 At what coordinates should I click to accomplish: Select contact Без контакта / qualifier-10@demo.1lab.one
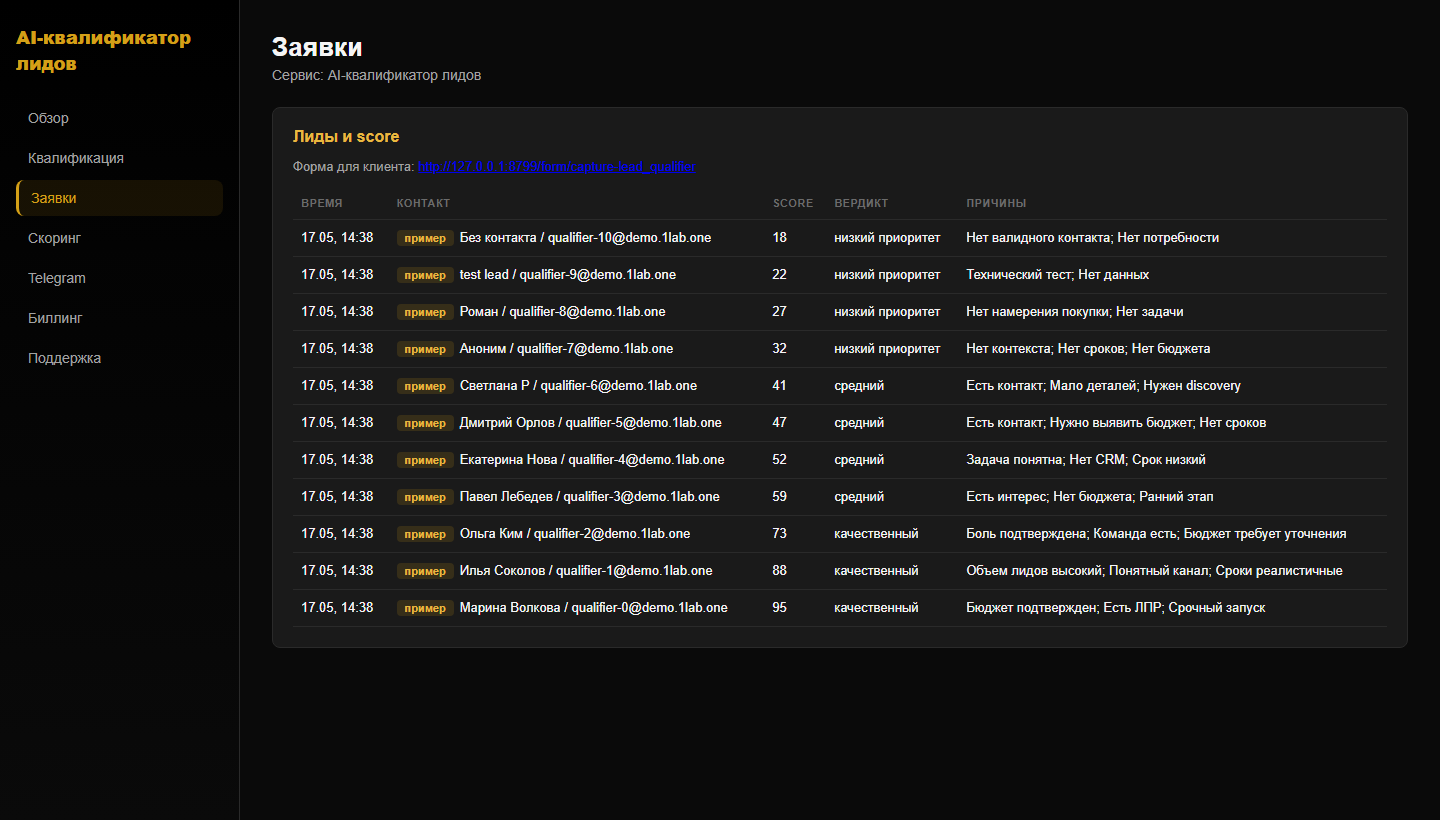pos(585,238)
